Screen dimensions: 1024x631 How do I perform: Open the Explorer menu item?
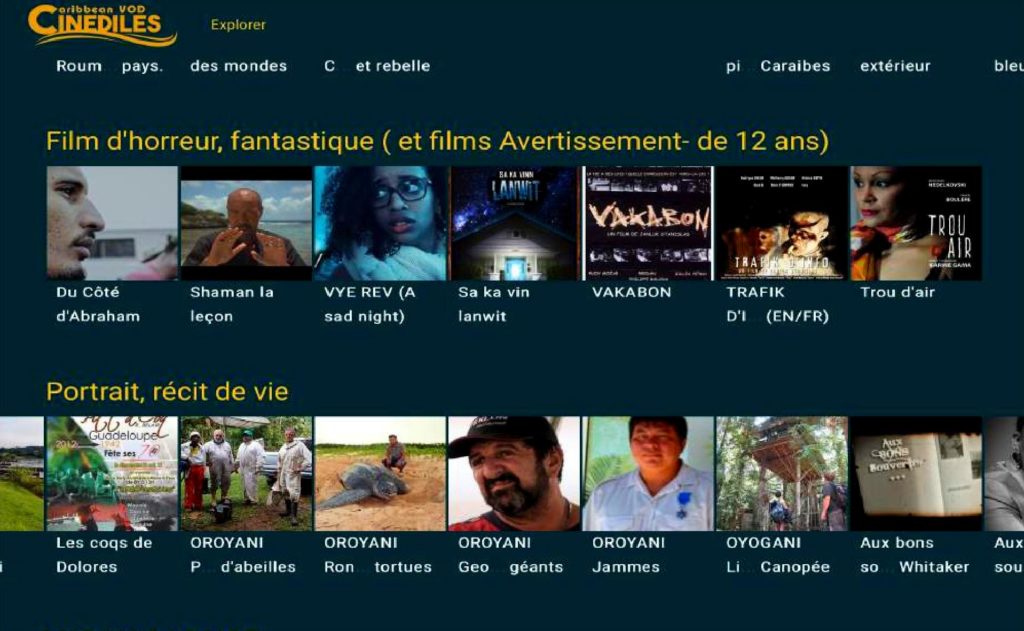(x=238, y=25)
